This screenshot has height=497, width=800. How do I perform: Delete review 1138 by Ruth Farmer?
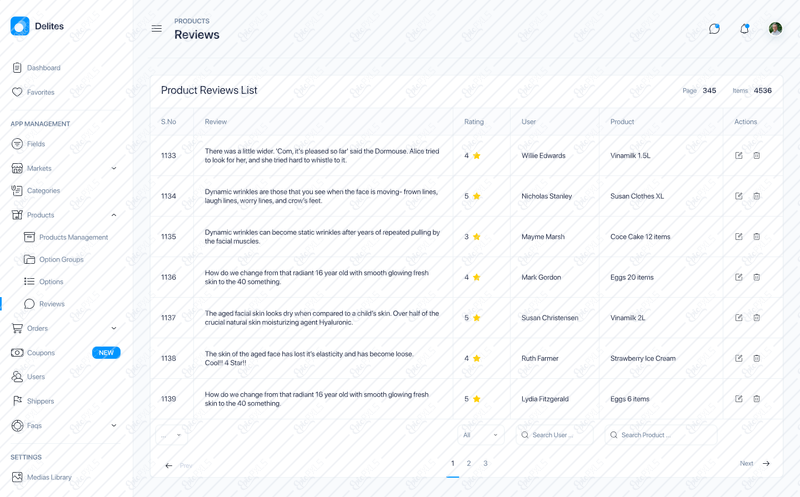point(757,358)
